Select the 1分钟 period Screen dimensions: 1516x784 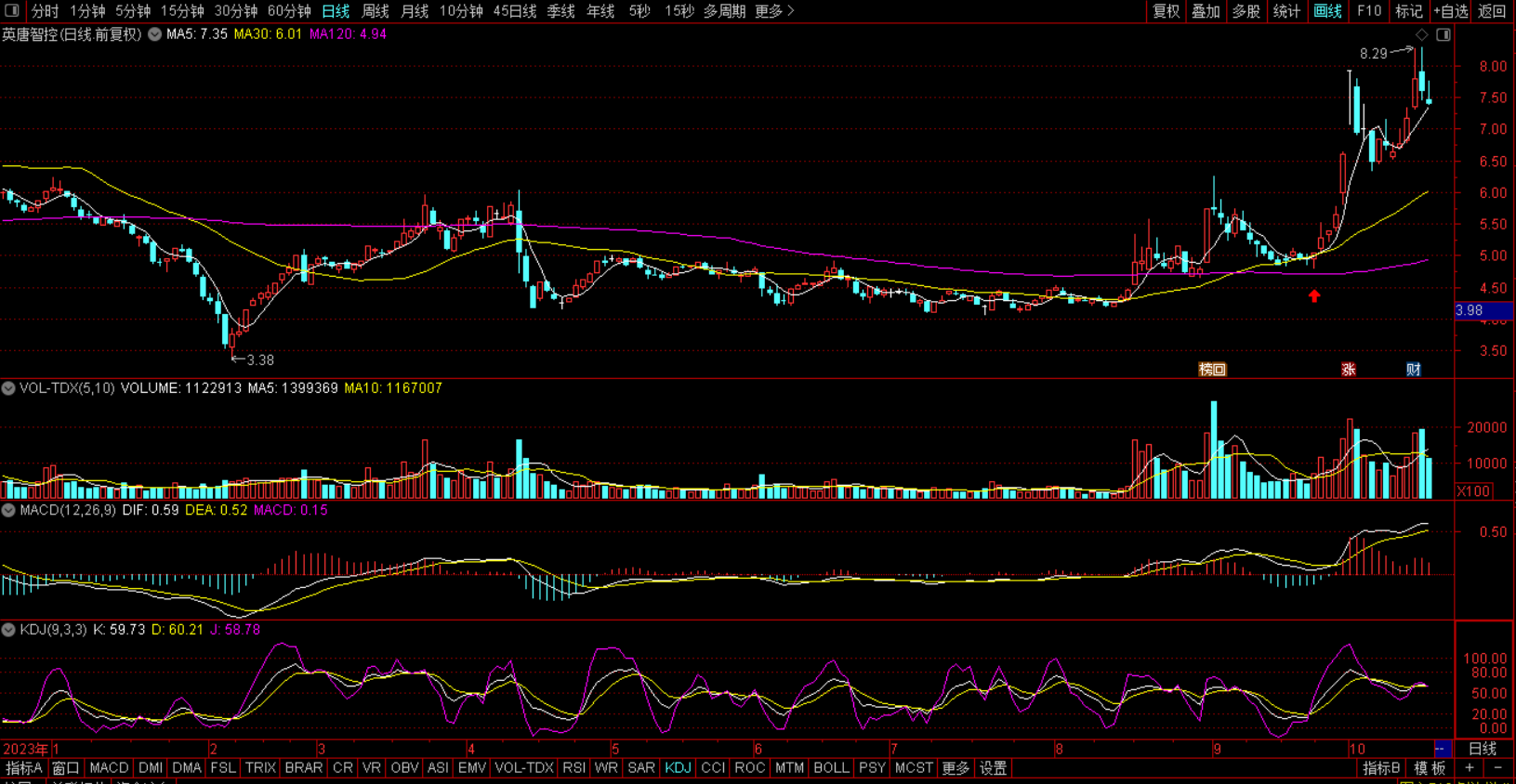[87, 11]
